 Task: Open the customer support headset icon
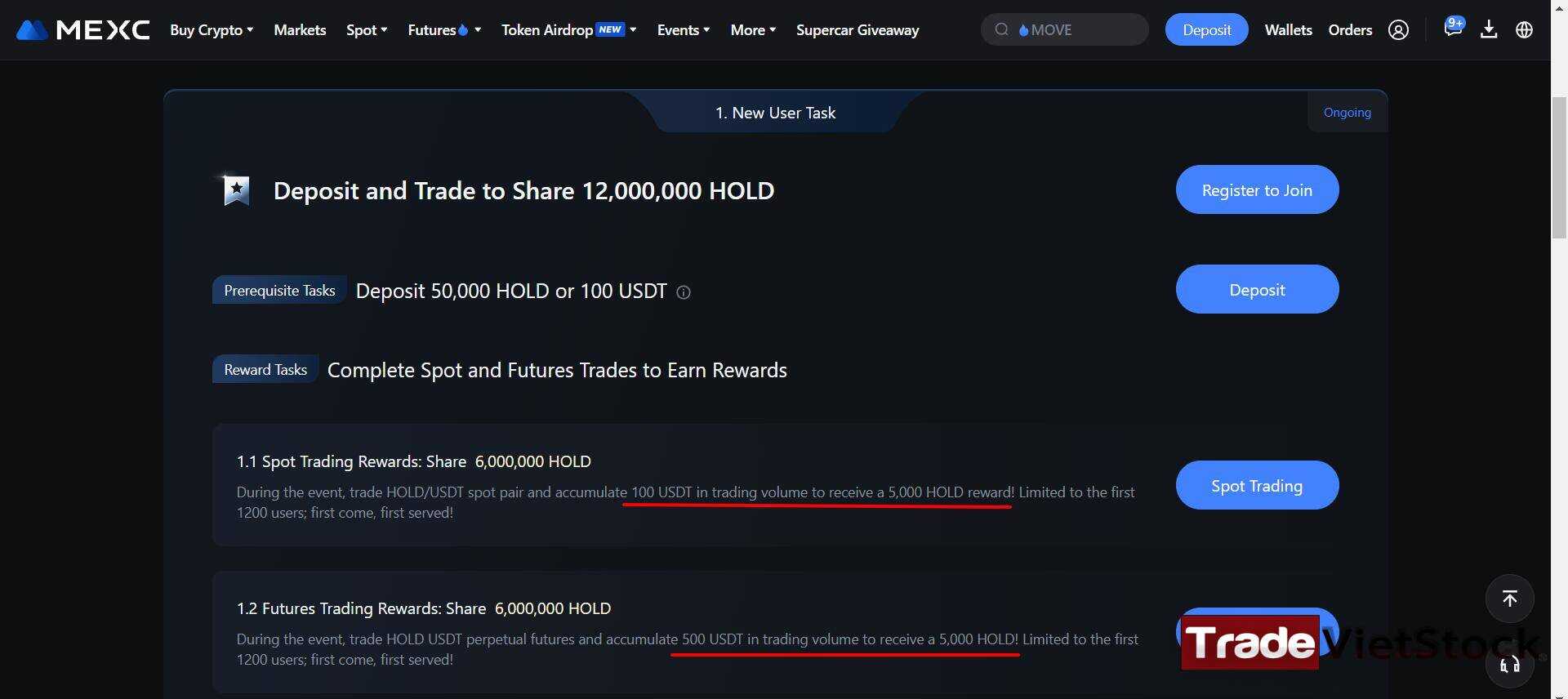point(1509,665)
